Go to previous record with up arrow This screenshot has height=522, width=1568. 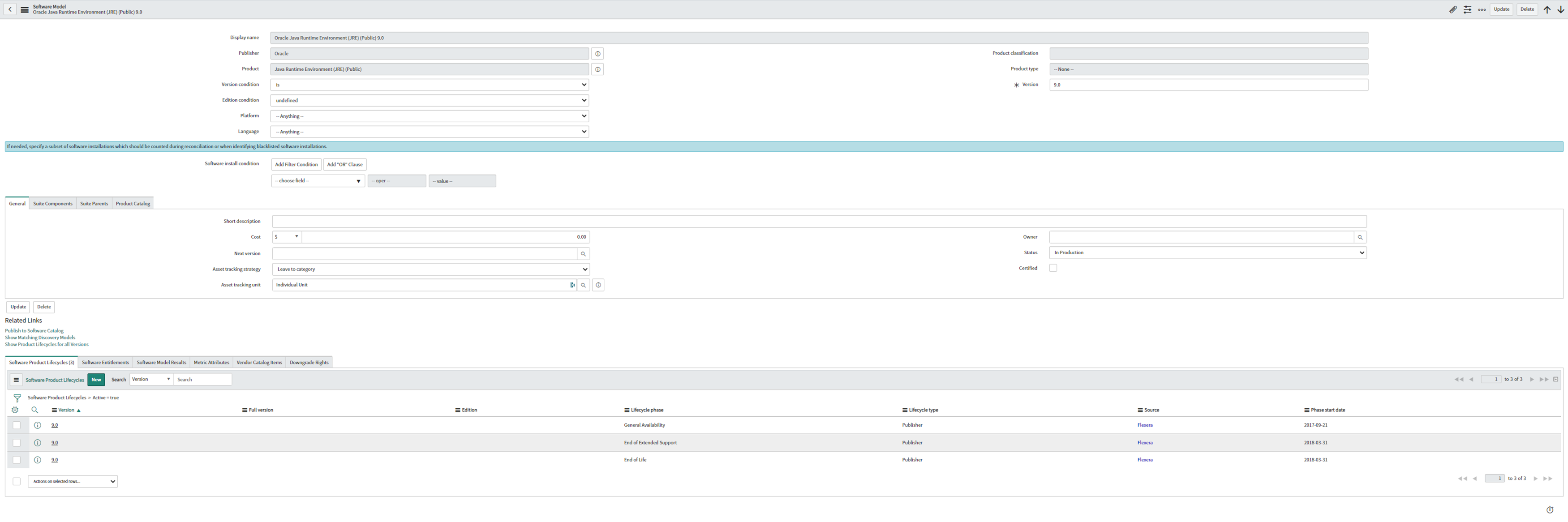[1547, 9]
